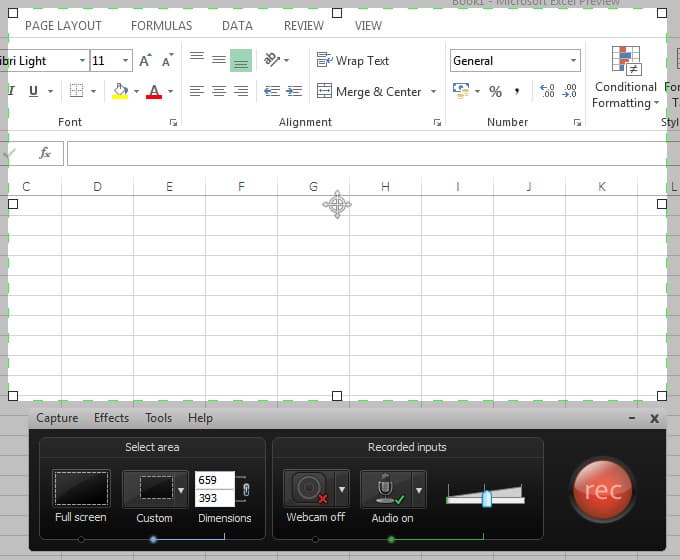The height and width of the screenshot is (560, 680).
Task: Click the height field showing 393
Action: (x=215, y=498)
